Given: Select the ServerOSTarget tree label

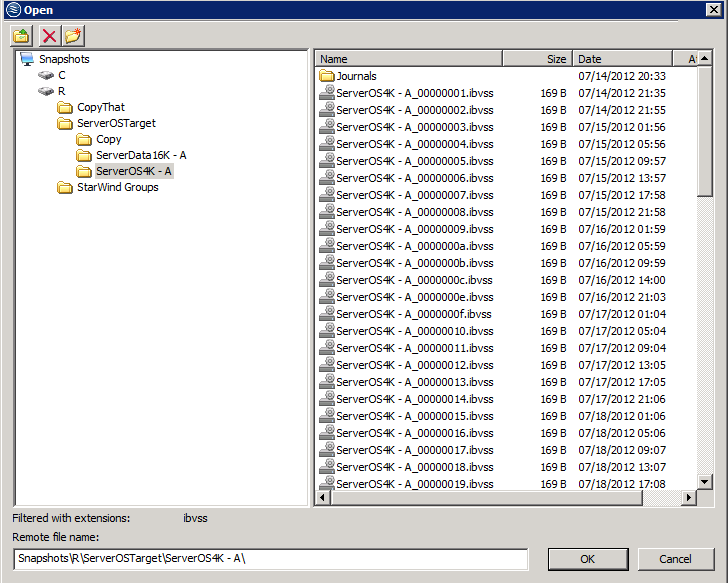Looking at the screenshot, I should (116, 123).
